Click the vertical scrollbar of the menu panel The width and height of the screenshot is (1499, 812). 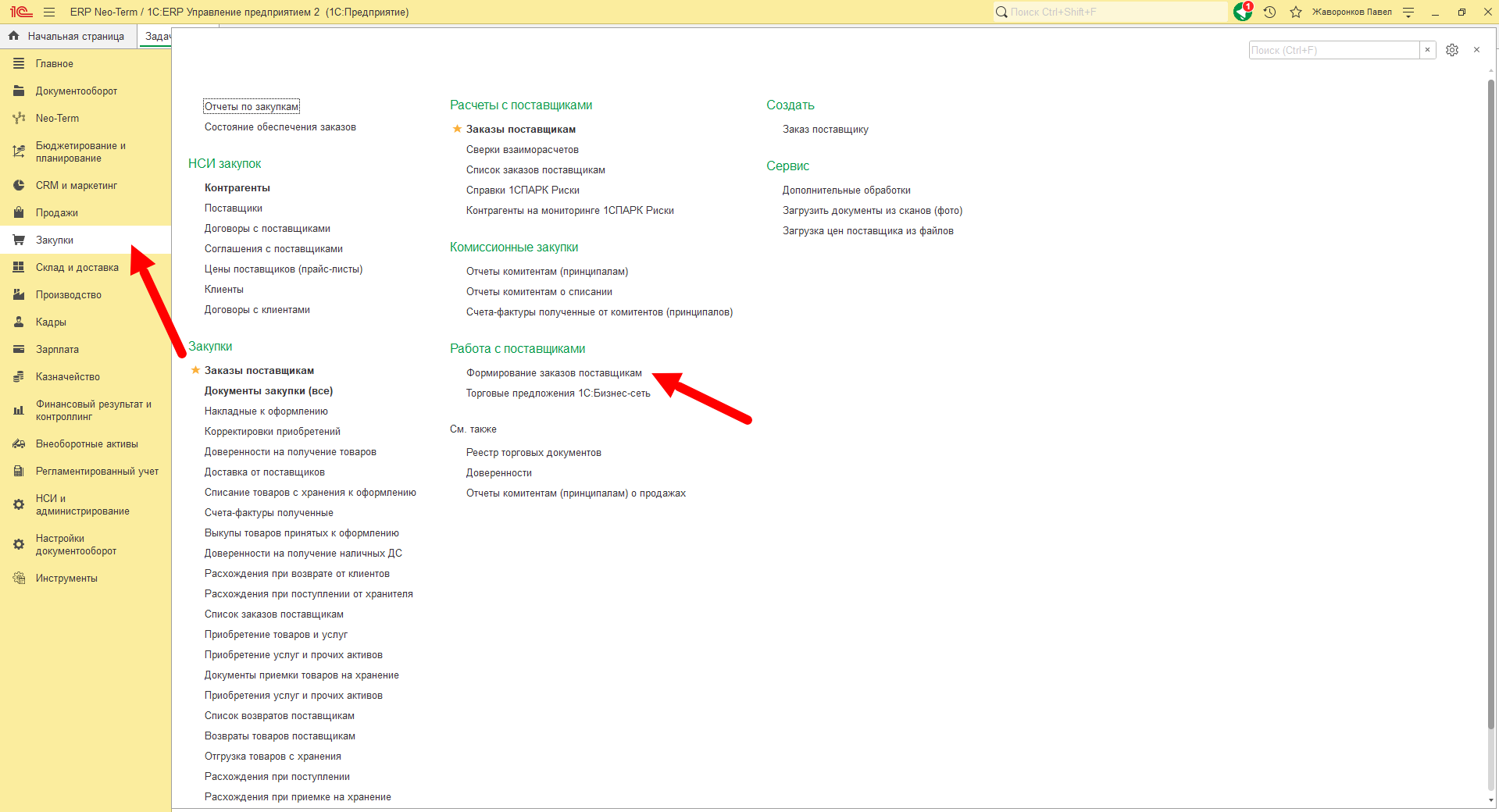(1491, 404)
